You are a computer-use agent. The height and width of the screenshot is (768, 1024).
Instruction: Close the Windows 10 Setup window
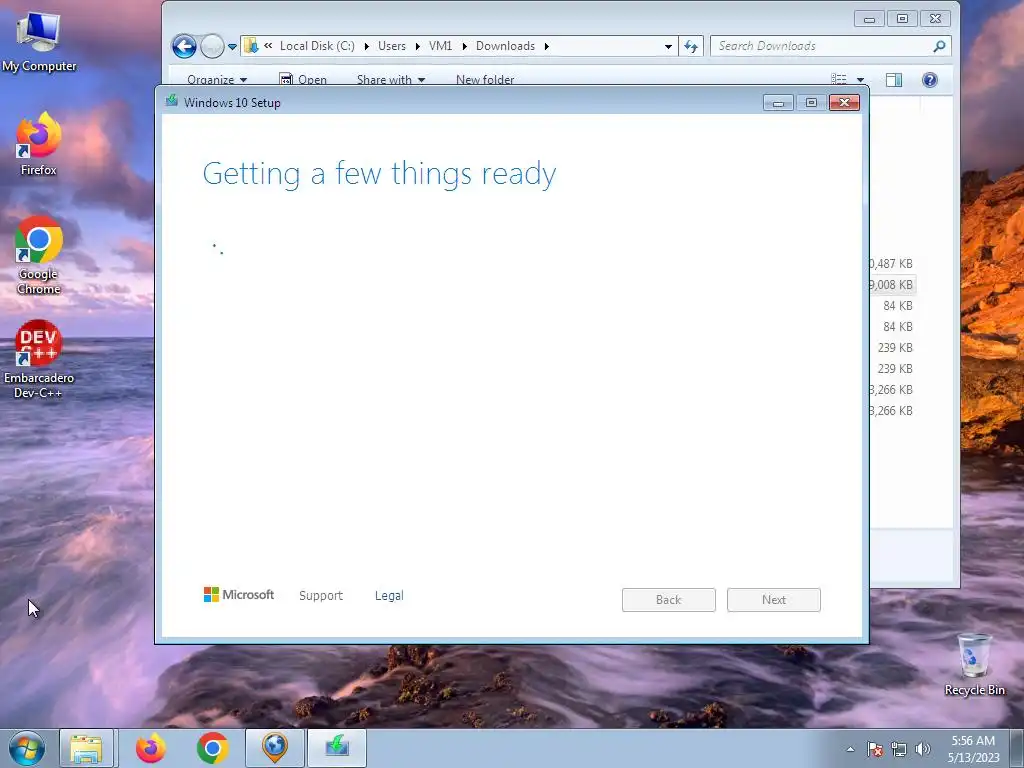pyautogui.click(x=844, y=103)
